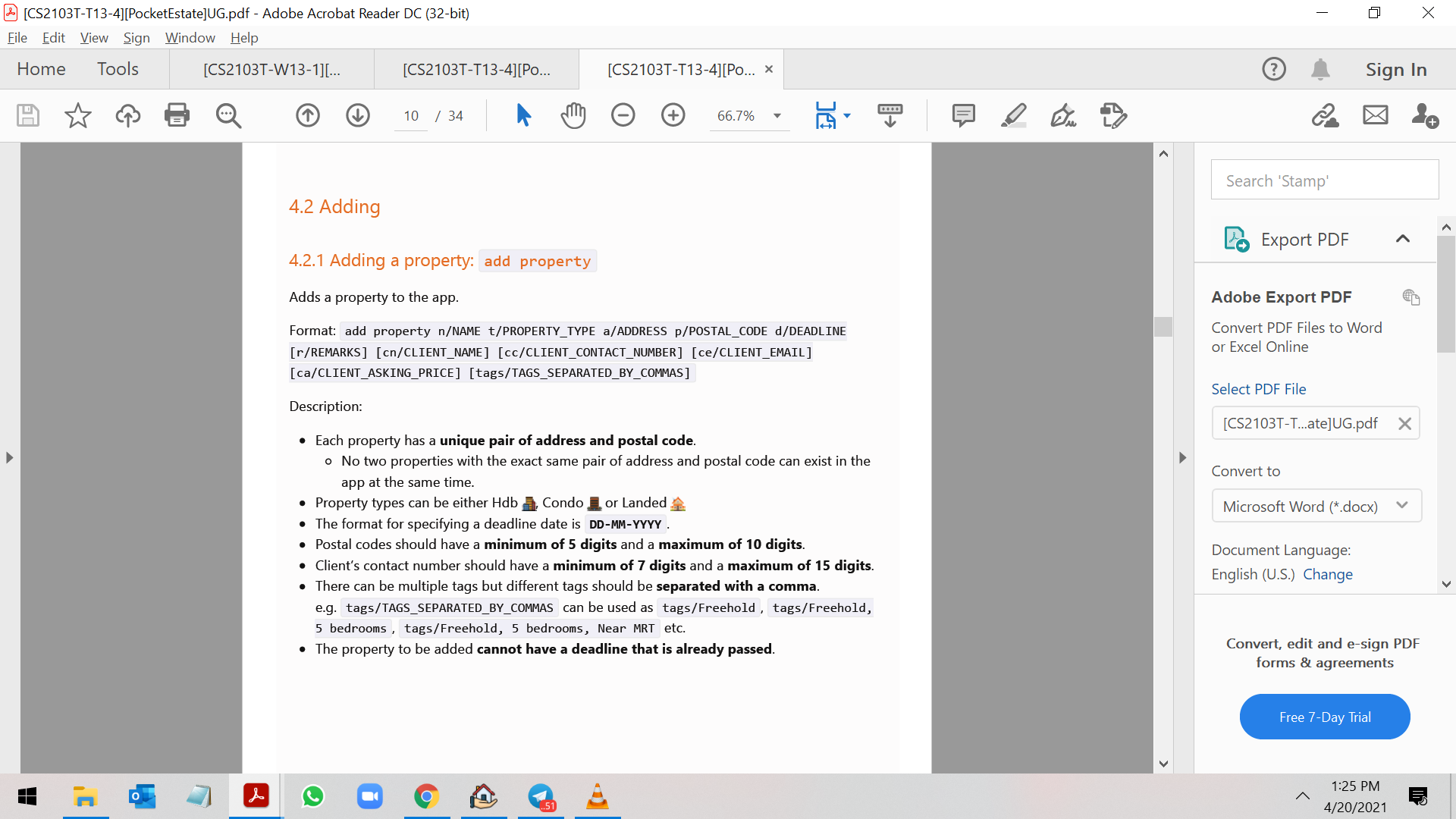Image resolution: width=1456 pixels, height=819 pixels.
Task: Toggle the Selection arrow tool
Action: click(523, 115)
